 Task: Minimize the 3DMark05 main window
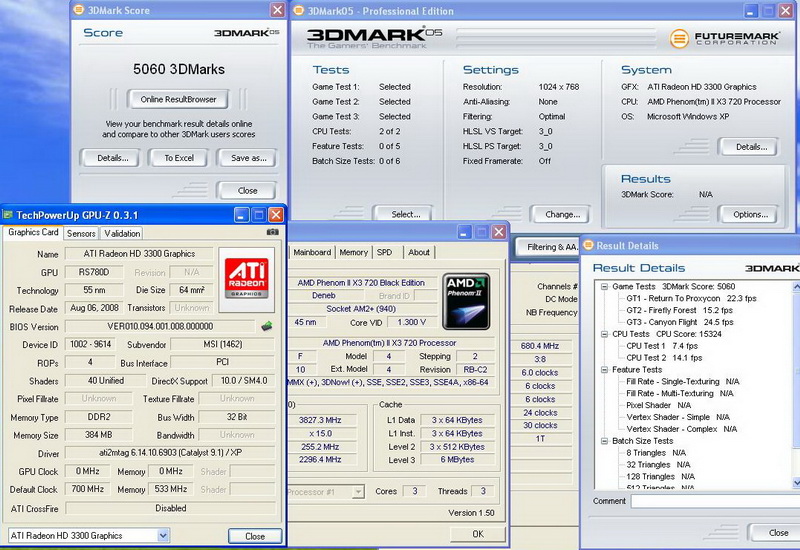(751, 11)
